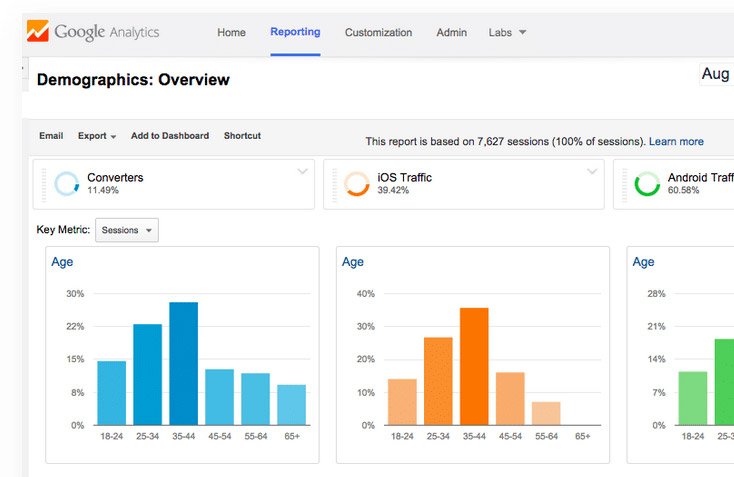
Task: Click the Email button
Action: pos(51,136)
